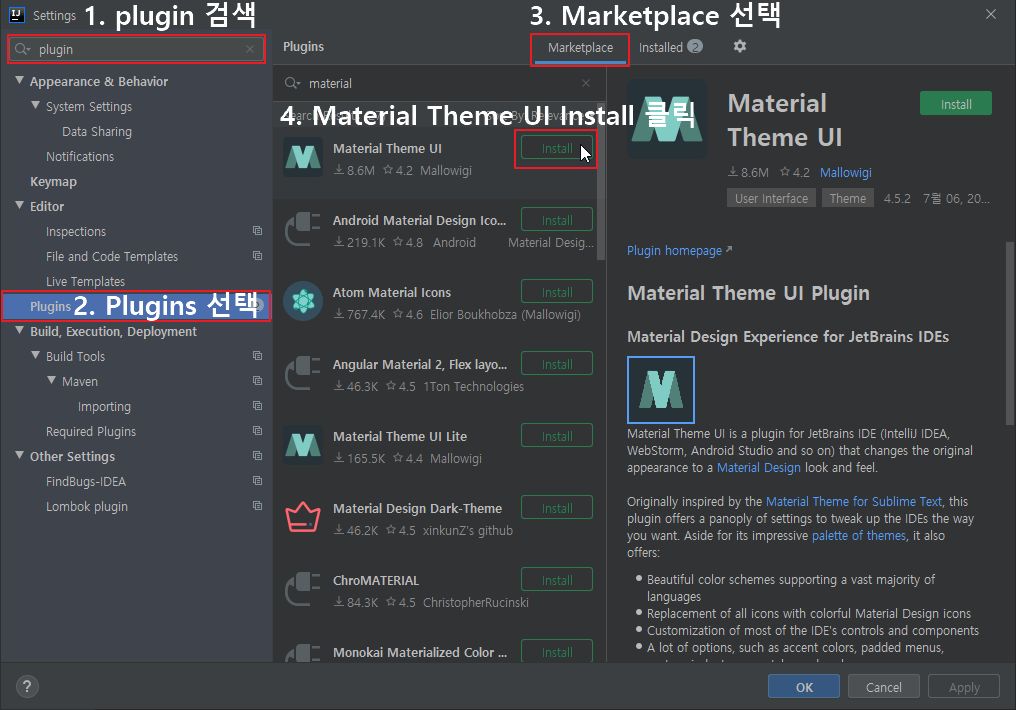
Task: Click the project-level icon beside Maven
Action: click(x=257, y=380)
